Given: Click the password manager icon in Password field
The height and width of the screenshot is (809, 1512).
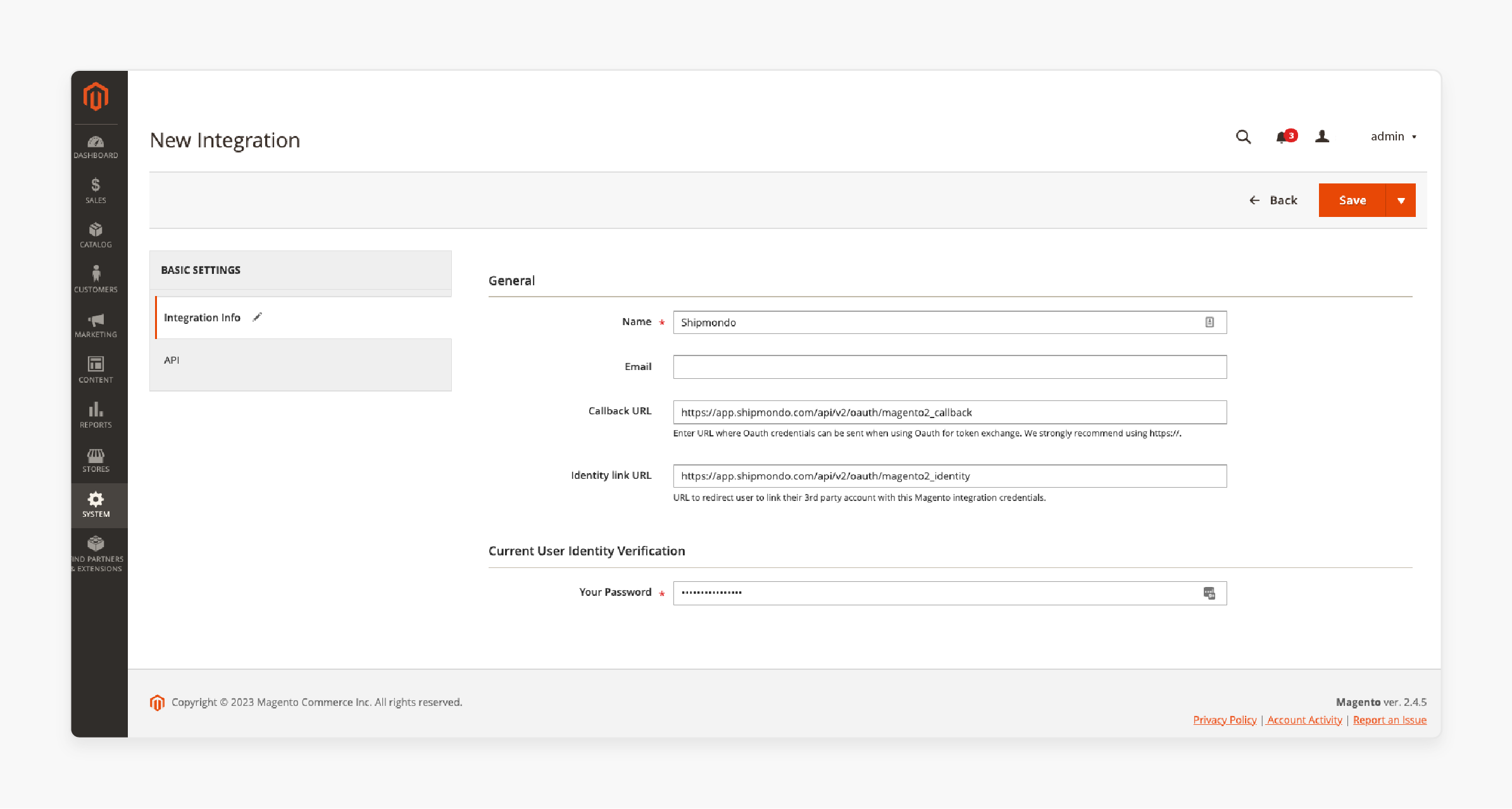Looking at the screenshot, I should pos(1209,593).
